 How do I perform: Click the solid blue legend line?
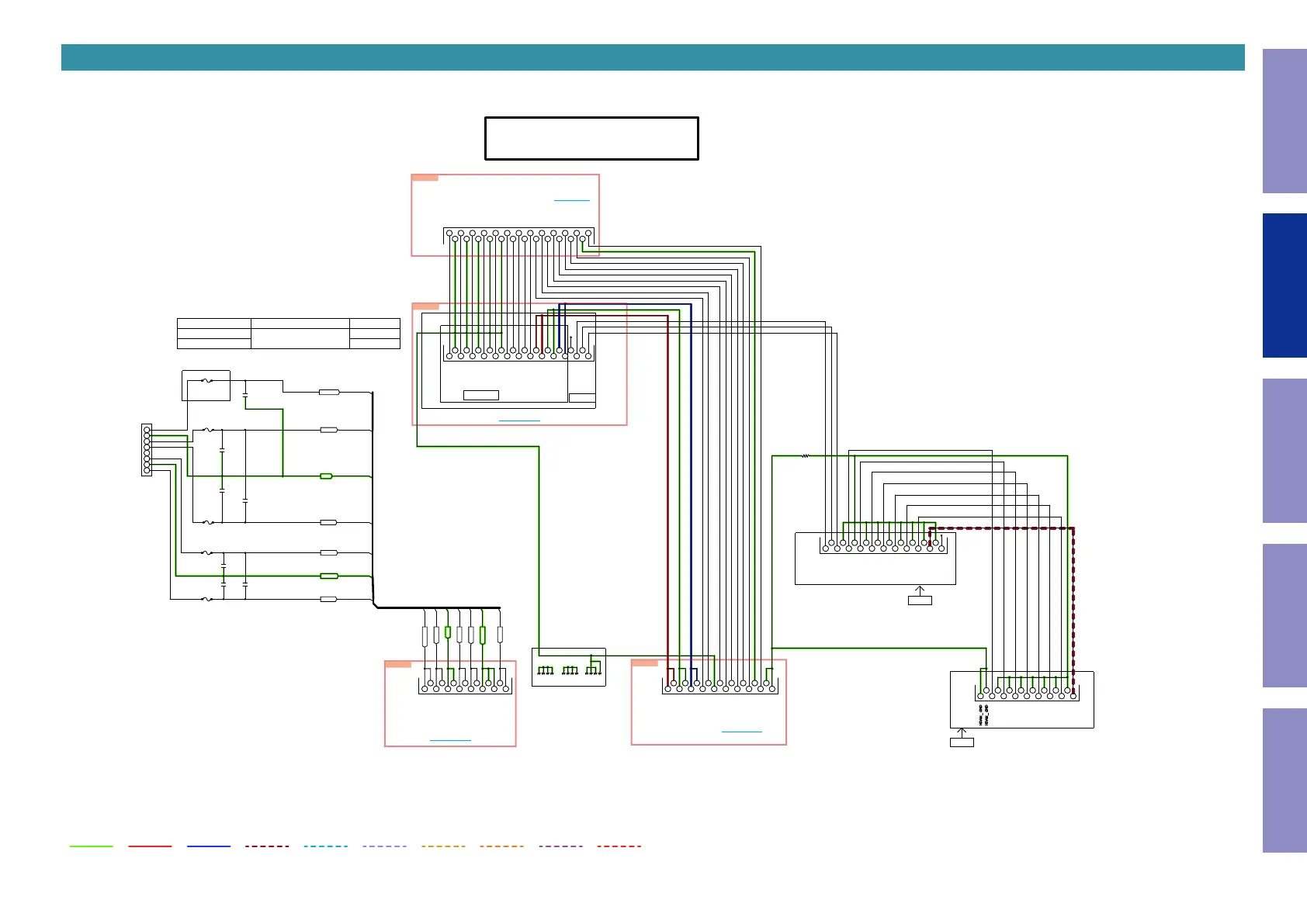(209, 846)
